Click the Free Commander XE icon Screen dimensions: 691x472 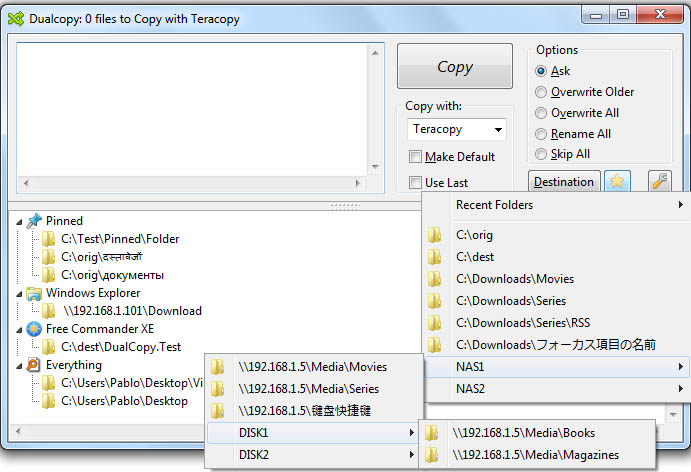(35, 329)
